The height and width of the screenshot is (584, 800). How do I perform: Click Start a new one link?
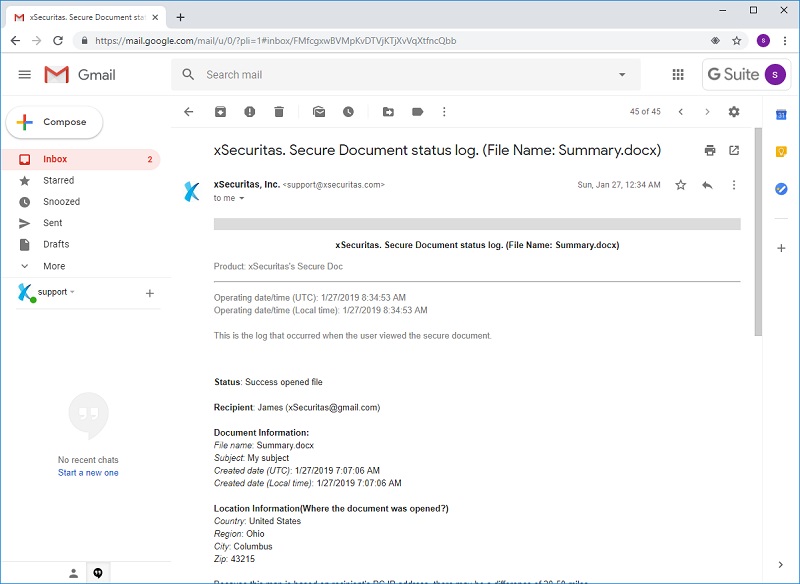88,473
